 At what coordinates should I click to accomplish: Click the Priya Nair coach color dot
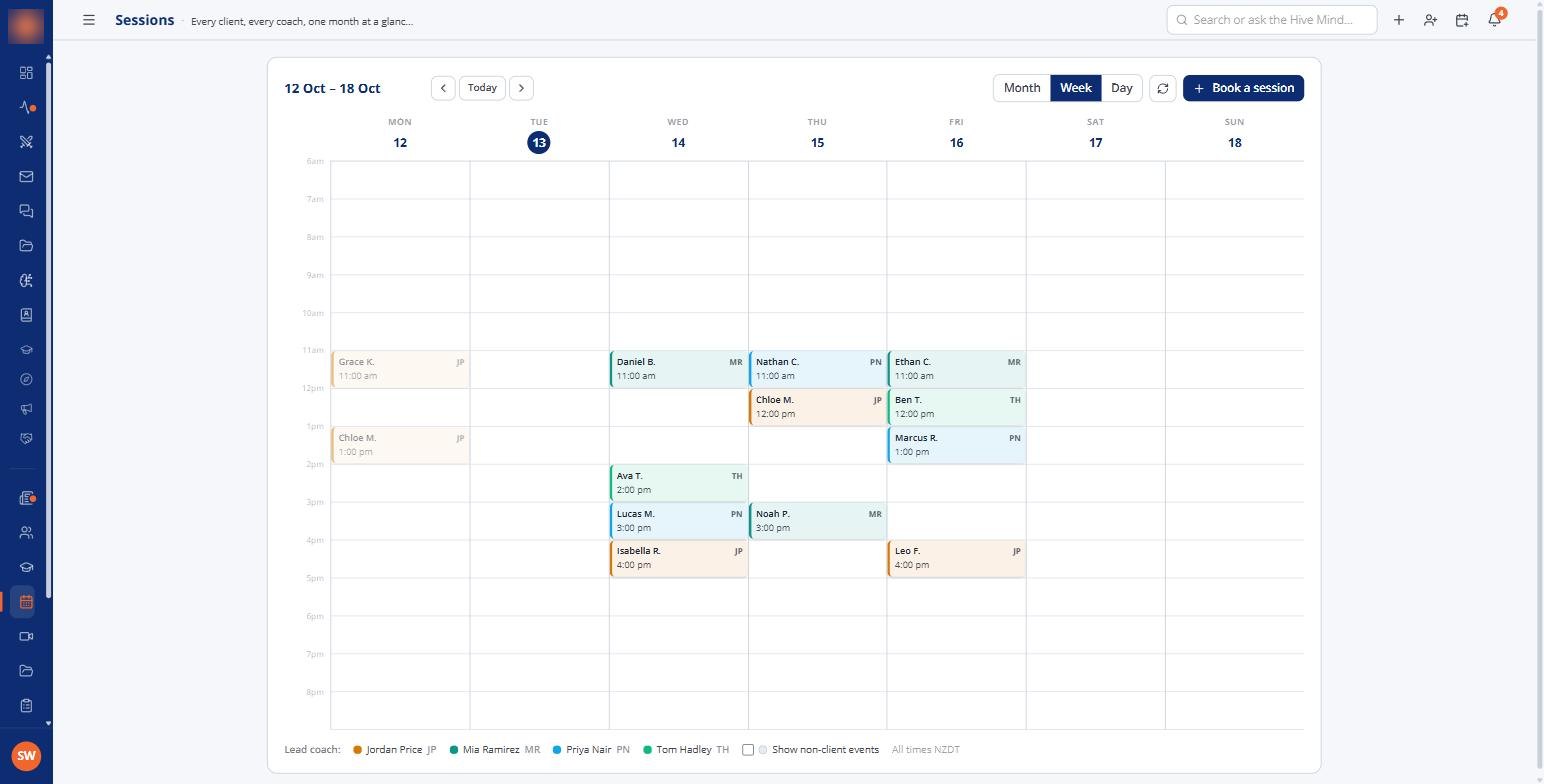coord(557,750)
